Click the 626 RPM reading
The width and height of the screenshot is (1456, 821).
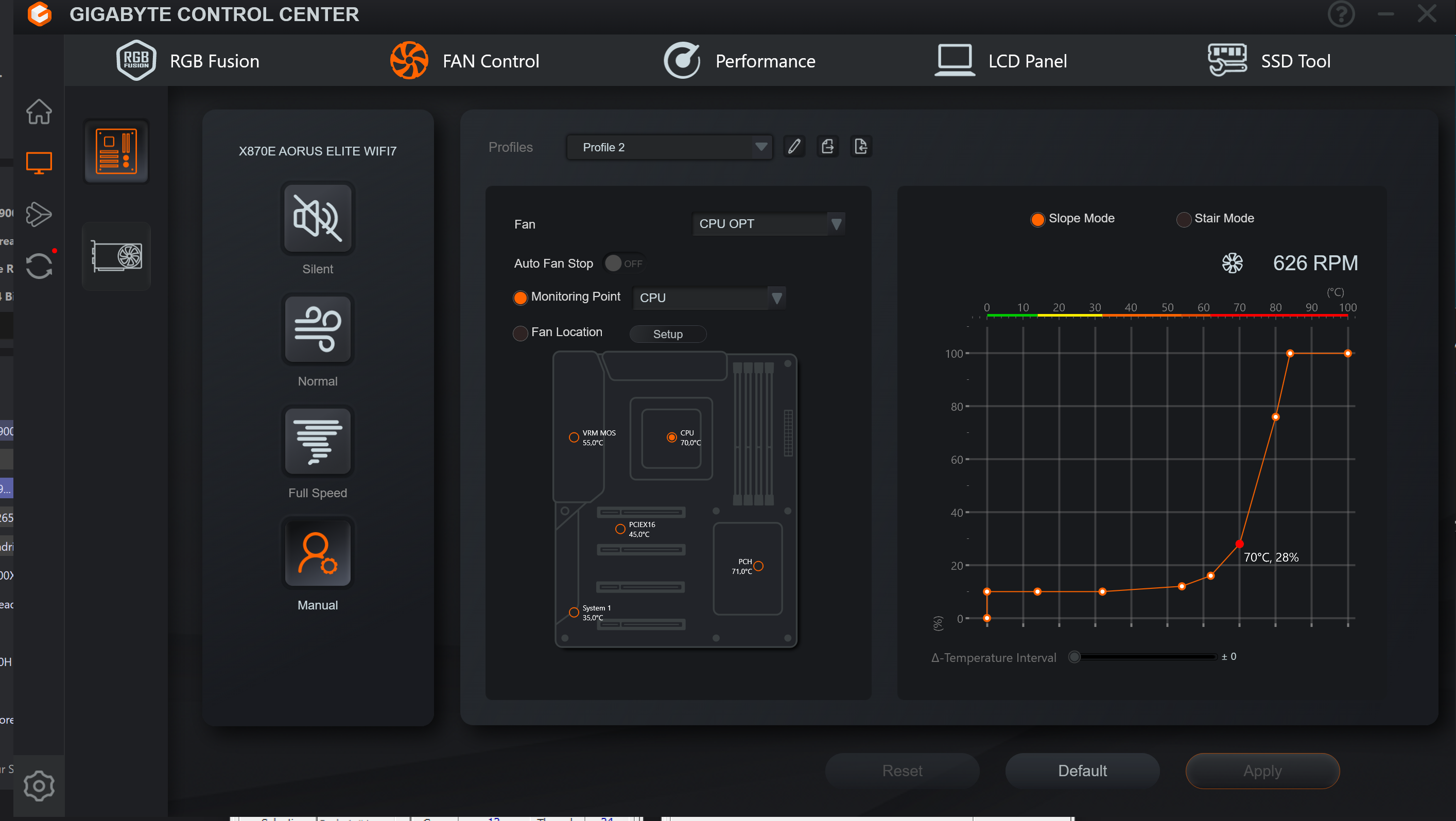click(1315, 263)
